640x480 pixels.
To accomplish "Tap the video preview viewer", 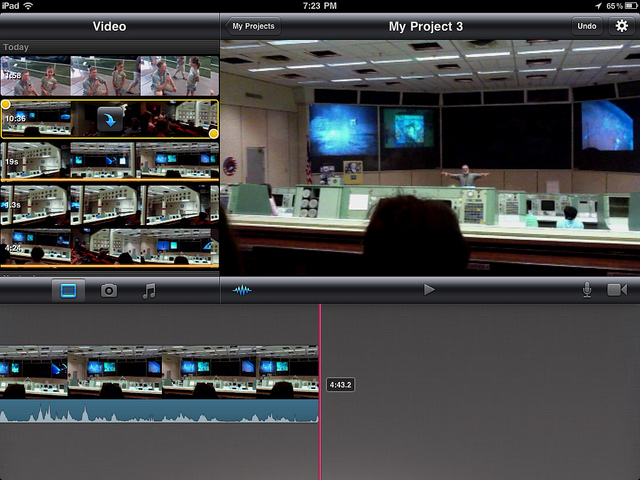I will [430, 158].
